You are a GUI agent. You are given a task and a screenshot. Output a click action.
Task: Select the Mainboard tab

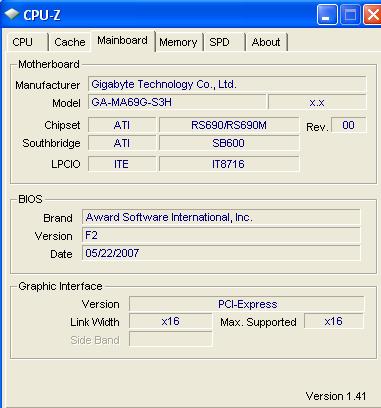click(122, 41)
